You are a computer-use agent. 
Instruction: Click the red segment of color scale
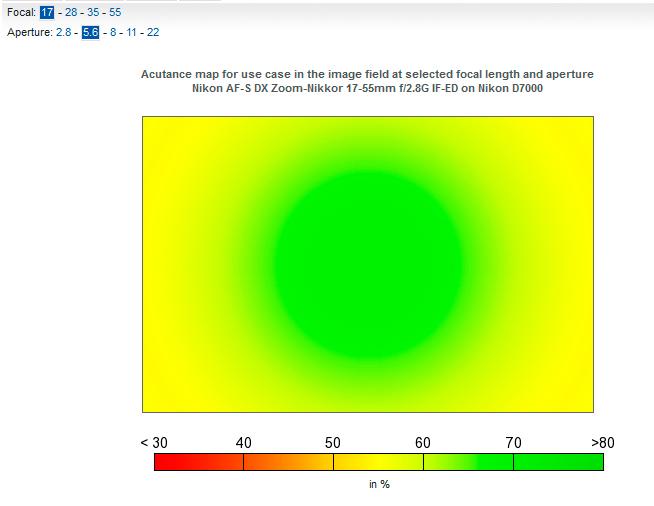(199, 462)
